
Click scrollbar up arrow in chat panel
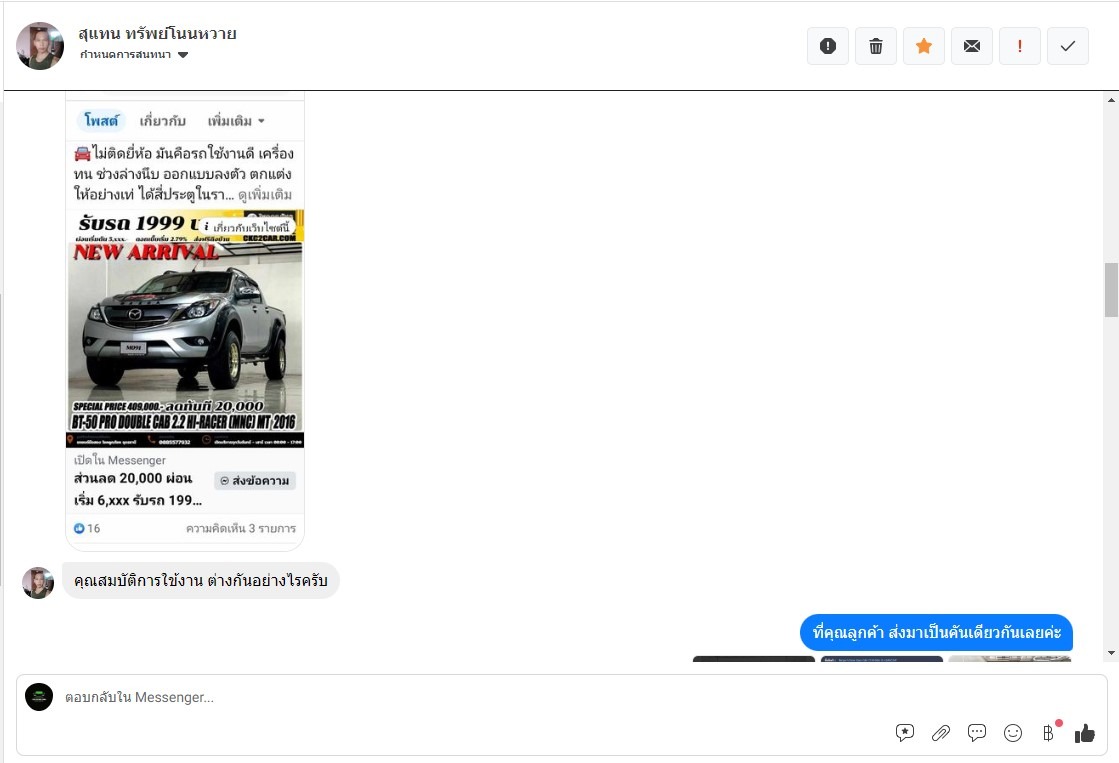click(x=1111, y=101)
